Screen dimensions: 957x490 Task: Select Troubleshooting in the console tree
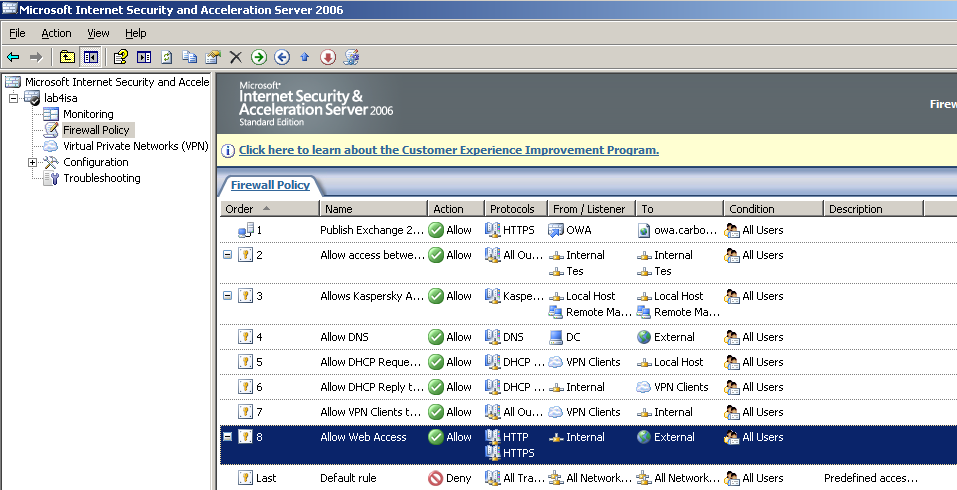pyautogui.click(x=101, y=178)
